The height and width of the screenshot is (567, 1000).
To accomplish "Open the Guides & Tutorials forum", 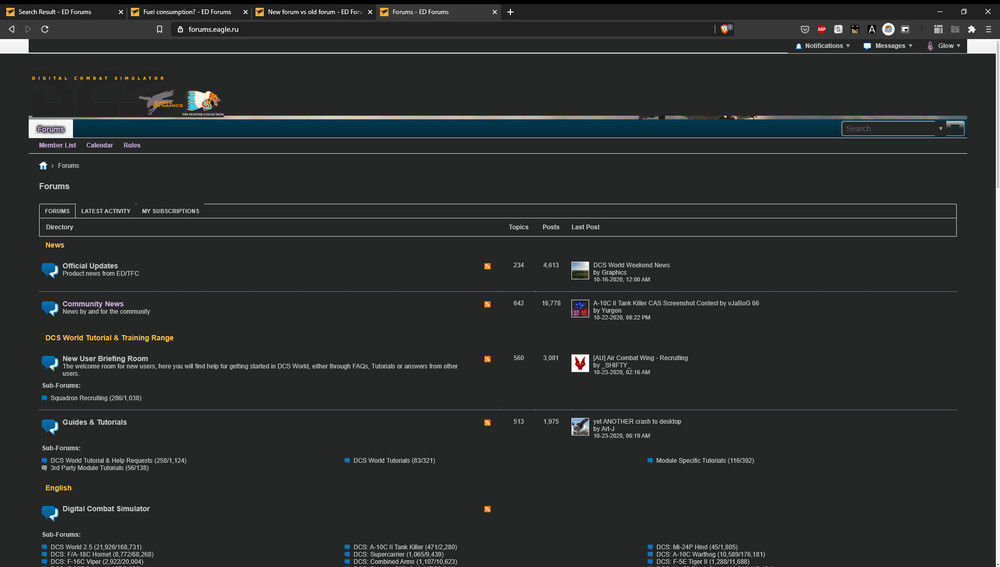I will click(94, 422).
